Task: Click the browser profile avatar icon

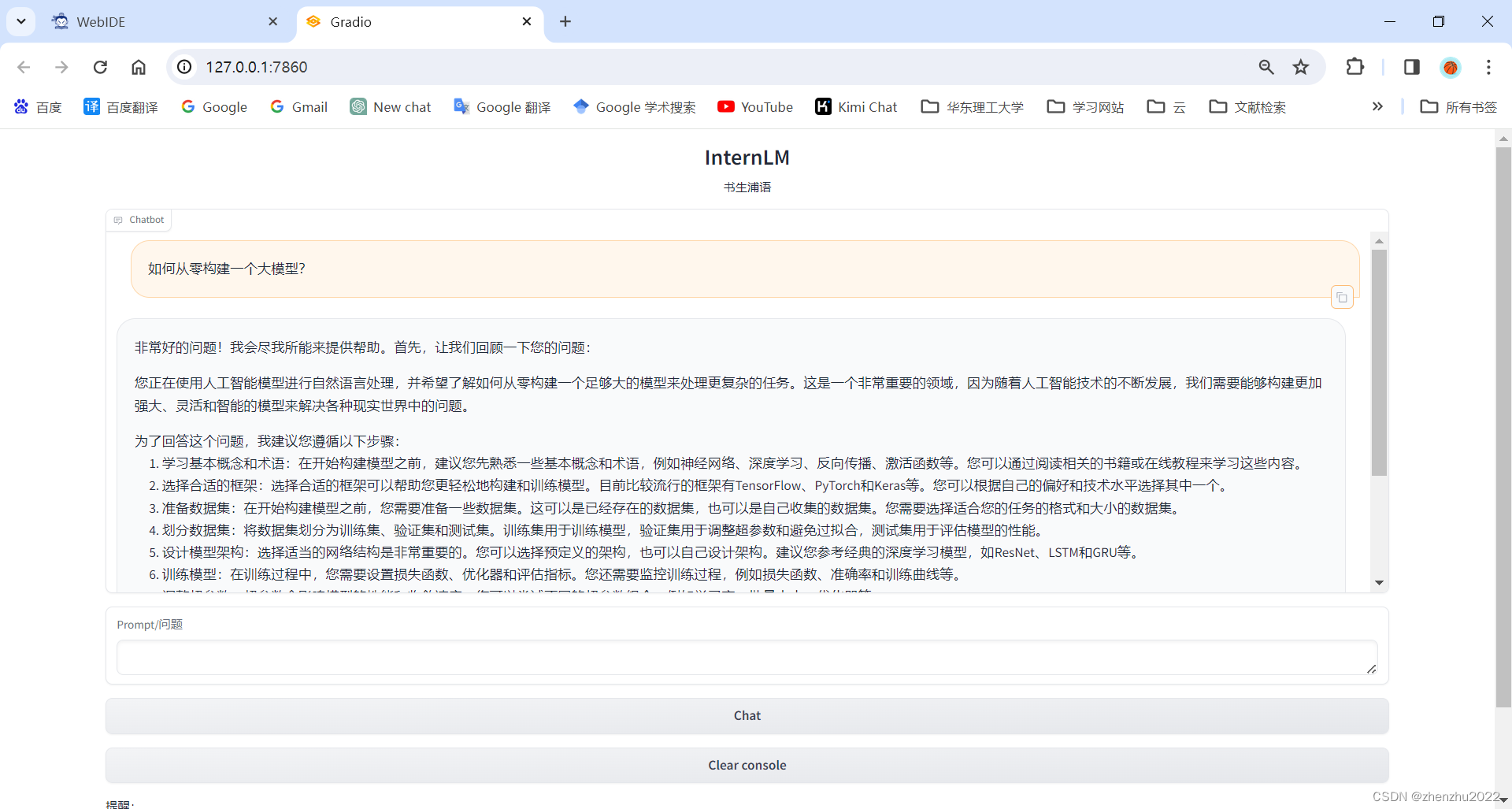Action: 1451,67
